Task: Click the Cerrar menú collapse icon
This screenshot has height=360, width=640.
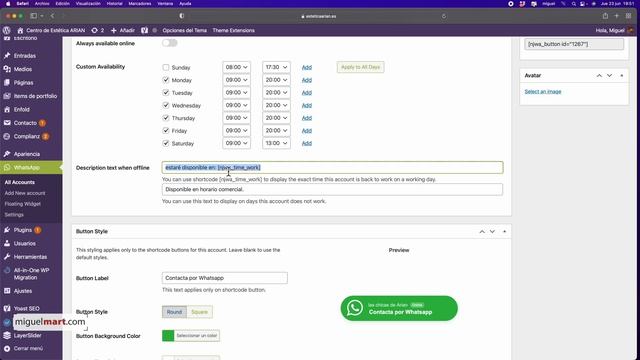Action: [x=7, y=349]
